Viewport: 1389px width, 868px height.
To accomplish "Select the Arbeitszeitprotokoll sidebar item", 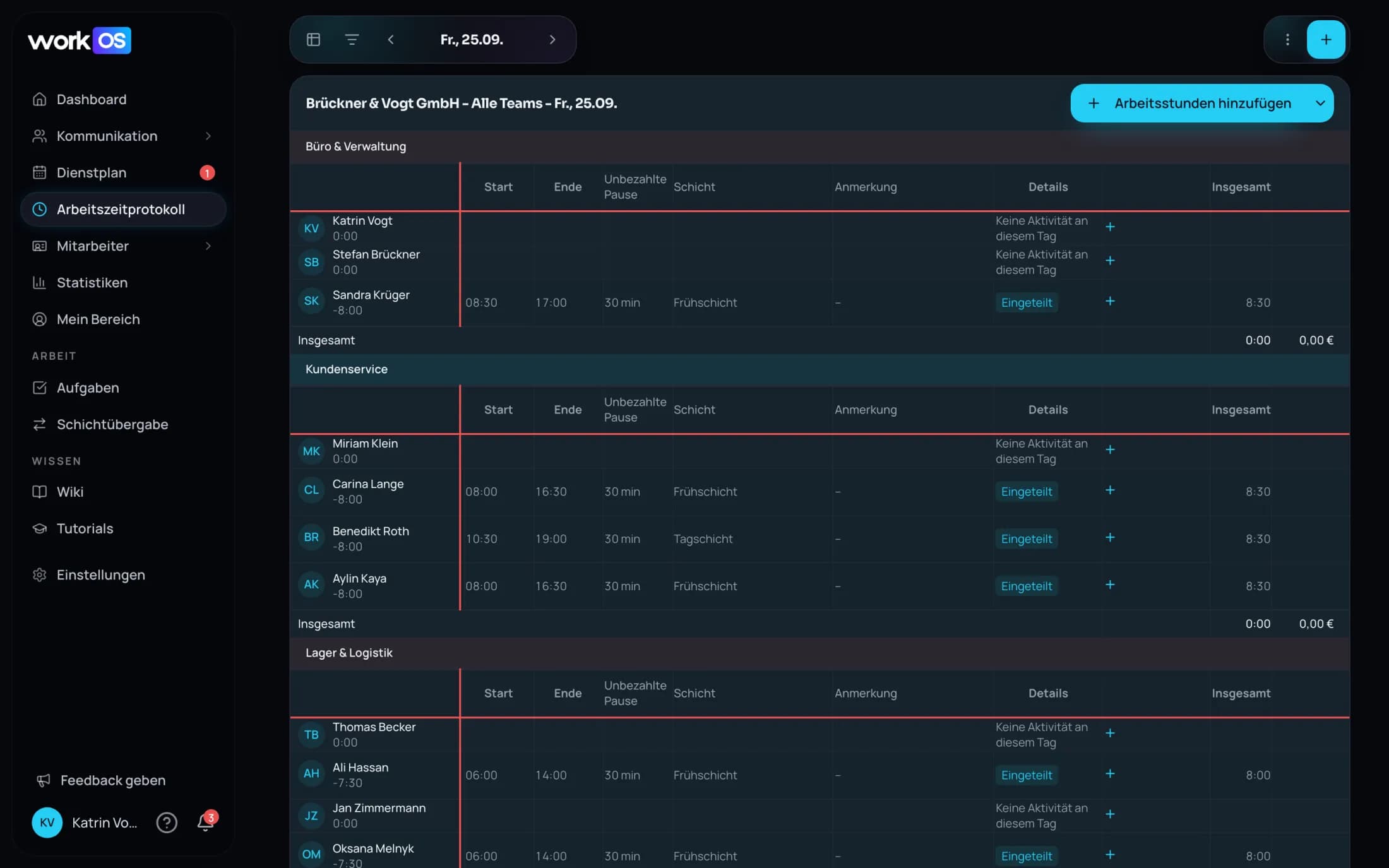I will coord(123,210).
